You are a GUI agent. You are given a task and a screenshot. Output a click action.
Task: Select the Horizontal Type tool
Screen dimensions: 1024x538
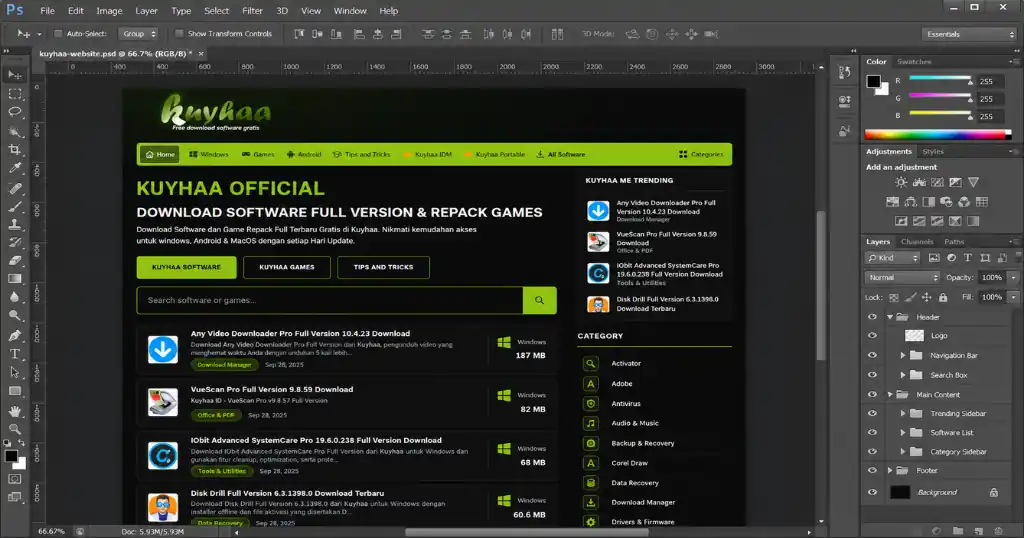(14, 354)
